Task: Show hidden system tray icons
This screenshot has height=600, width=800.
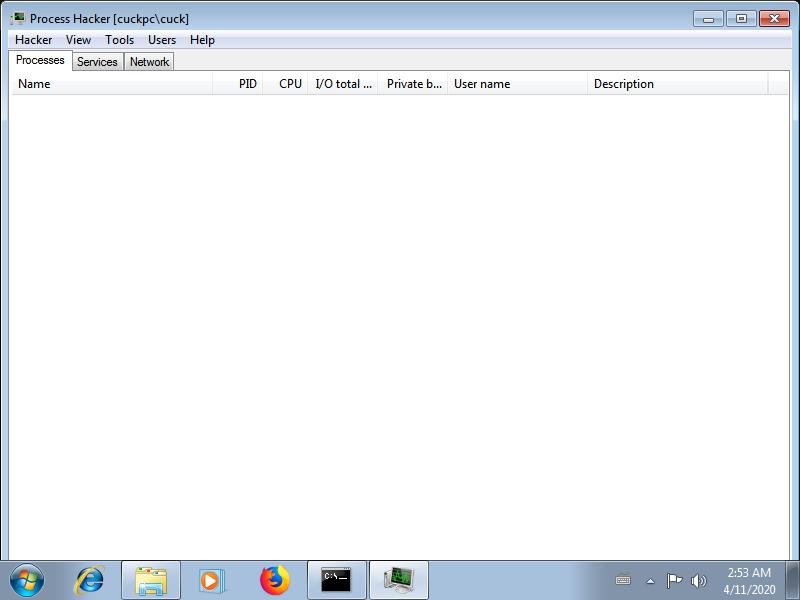Action: (651, 581)
